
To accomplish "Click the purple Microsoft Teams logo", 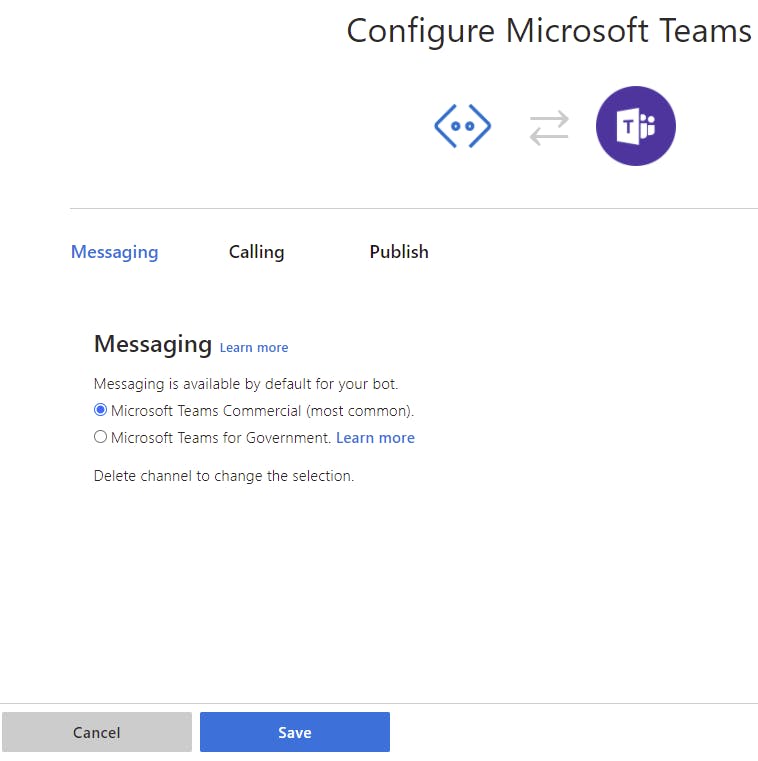I will [635, 126].
